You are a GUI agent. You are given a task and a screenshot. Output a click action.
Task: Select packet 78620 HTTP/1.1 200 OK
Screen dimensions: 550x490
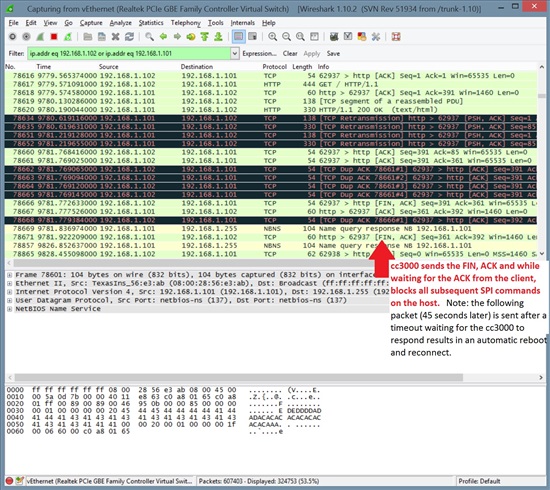point(270,110)
